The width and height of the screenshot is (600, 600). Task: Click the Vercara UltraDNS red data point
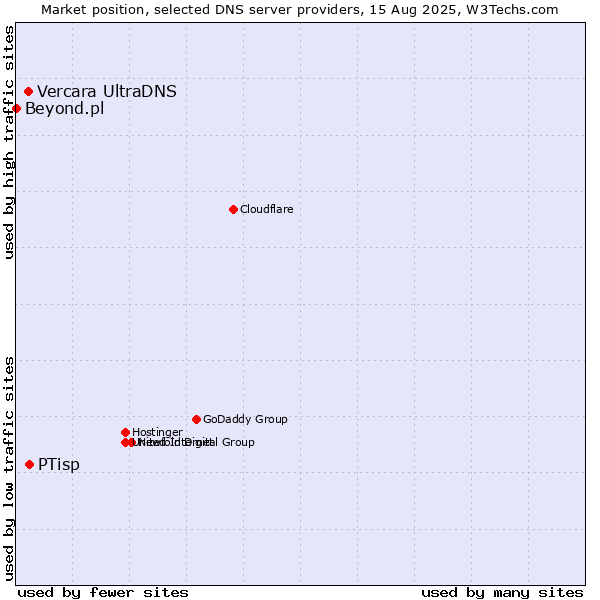click(x=28, y=91)
